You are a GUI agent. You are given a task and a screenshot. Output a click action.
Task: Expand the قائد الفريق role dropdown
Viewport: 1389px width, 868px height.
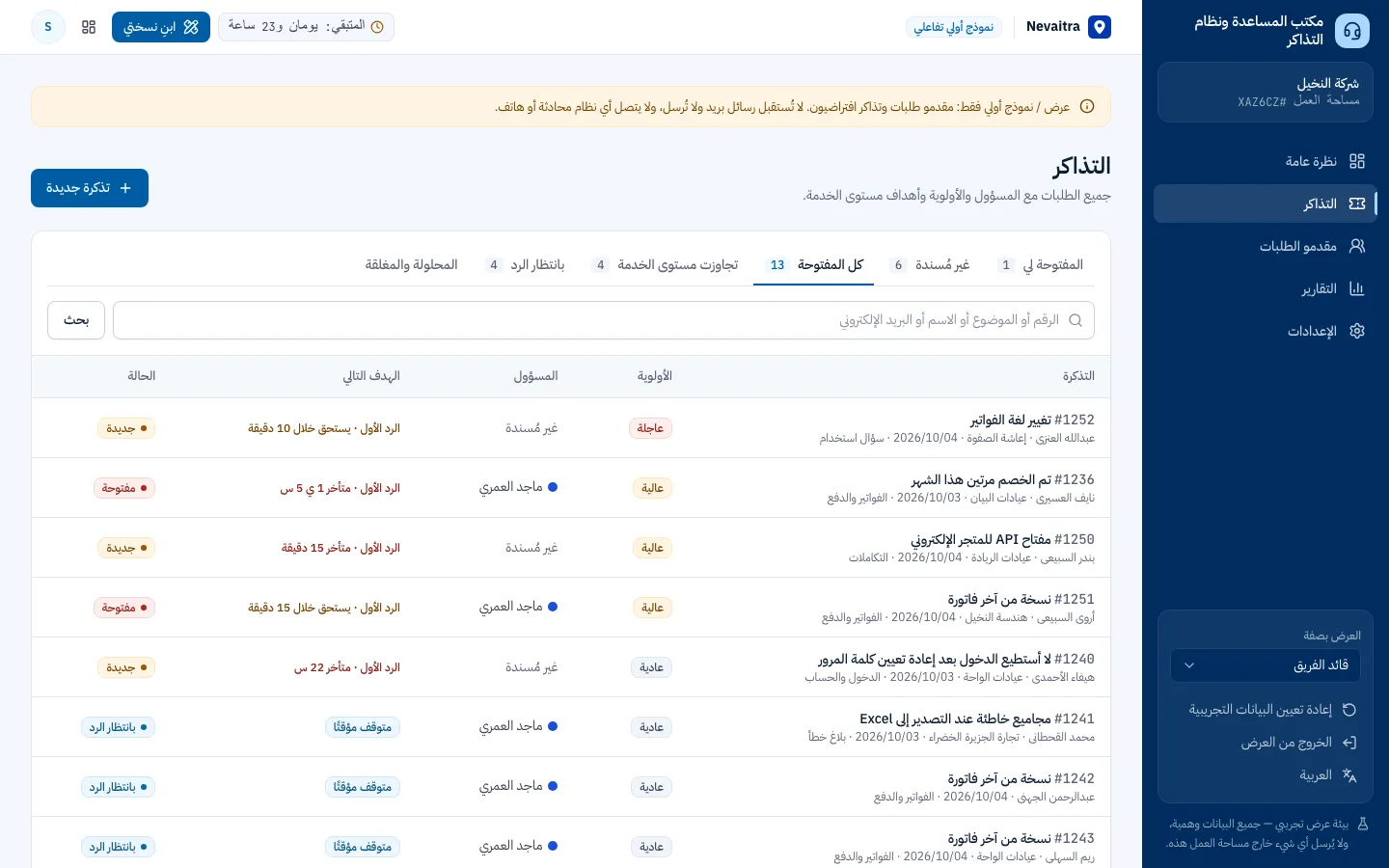(1266, 665)
